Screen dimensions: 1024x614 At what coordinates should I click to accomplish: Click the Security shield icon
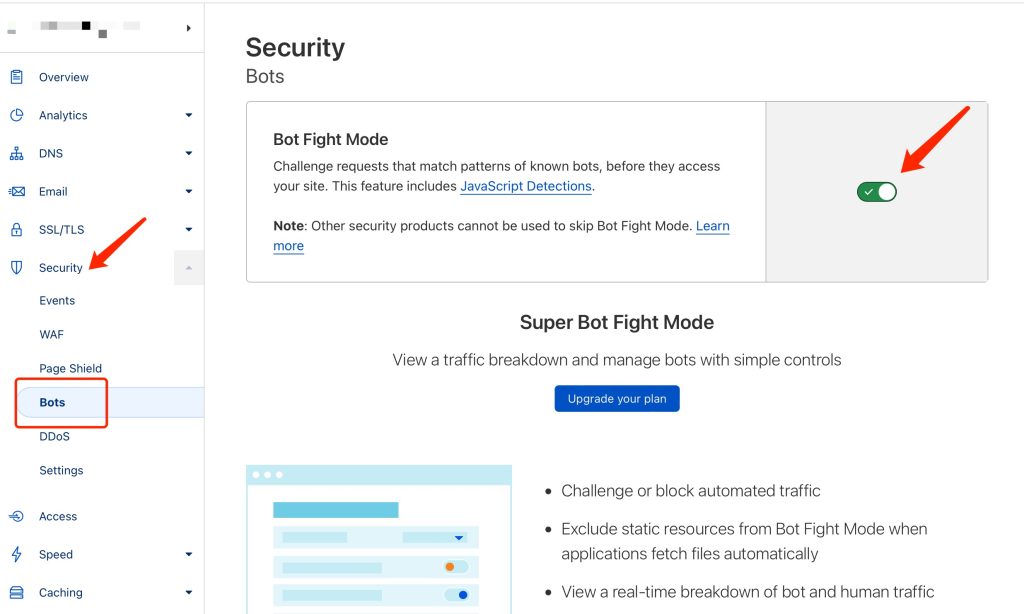(16, 268)
